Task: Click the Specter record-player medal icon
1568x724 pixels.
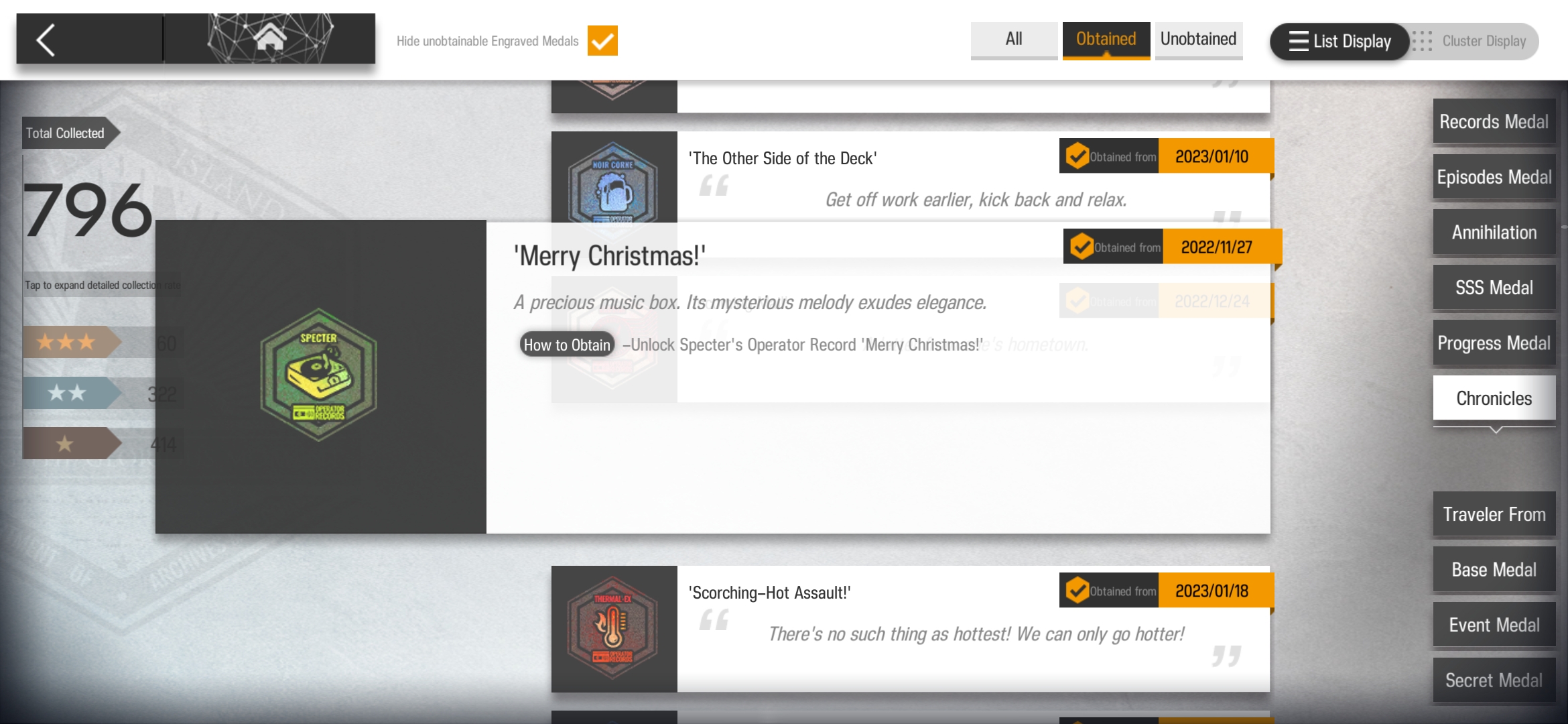Action: tap(319, 375)
